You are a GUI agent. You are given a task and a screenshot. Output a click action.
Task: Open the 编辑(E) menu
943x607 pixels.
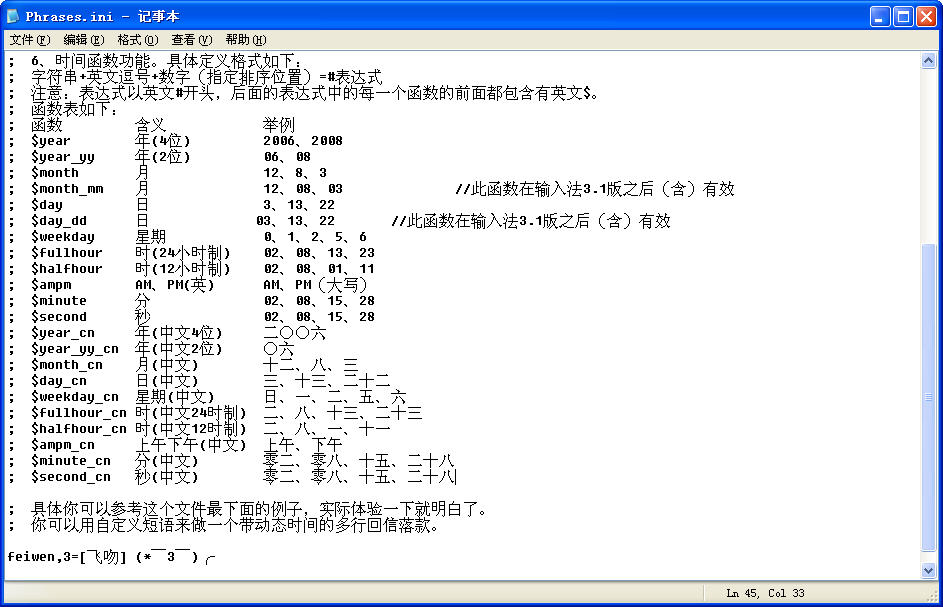(x=84, y=40)
